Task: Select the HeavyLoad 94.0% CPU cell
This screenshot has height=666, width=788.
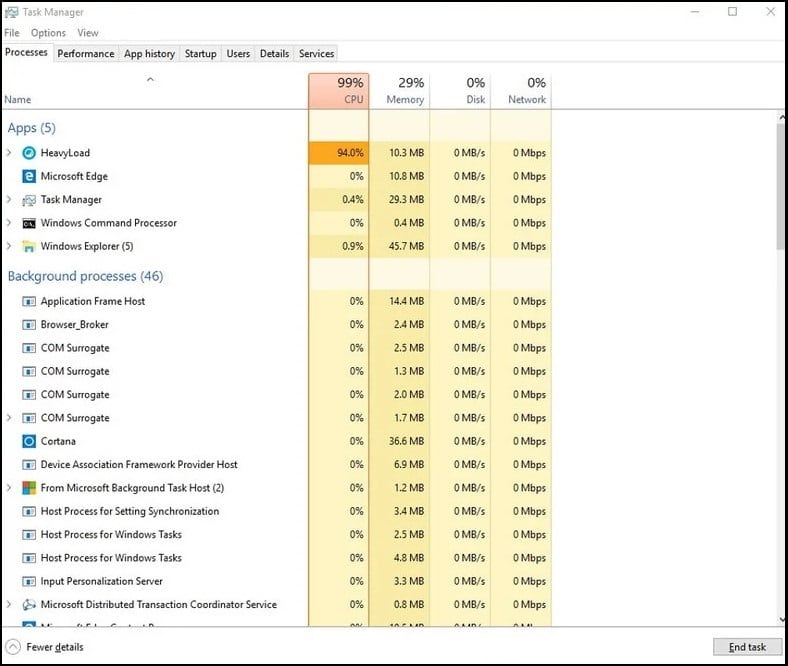Action: click(339, 153)
